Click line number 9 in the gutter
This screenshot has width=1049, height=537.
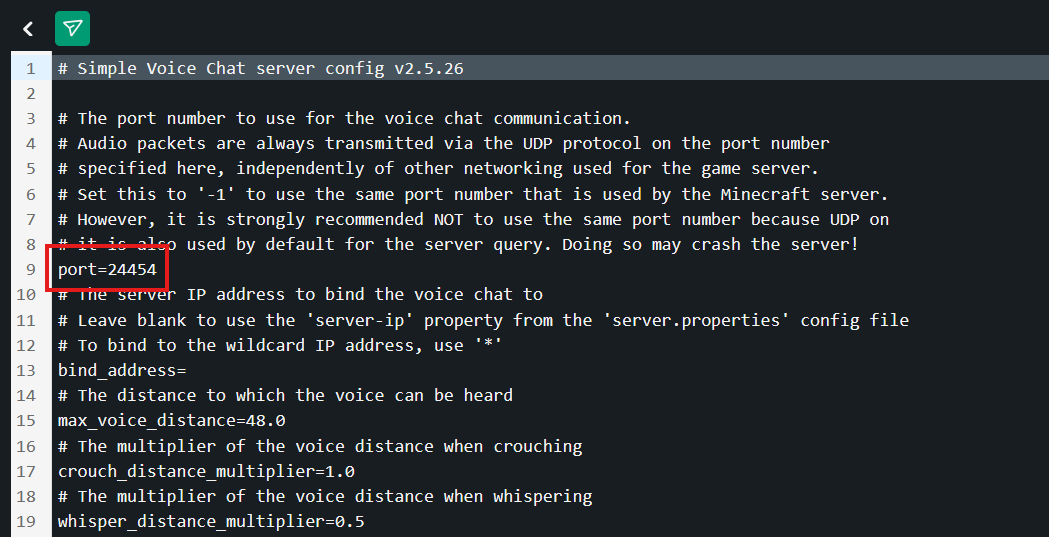coord(30,270)
